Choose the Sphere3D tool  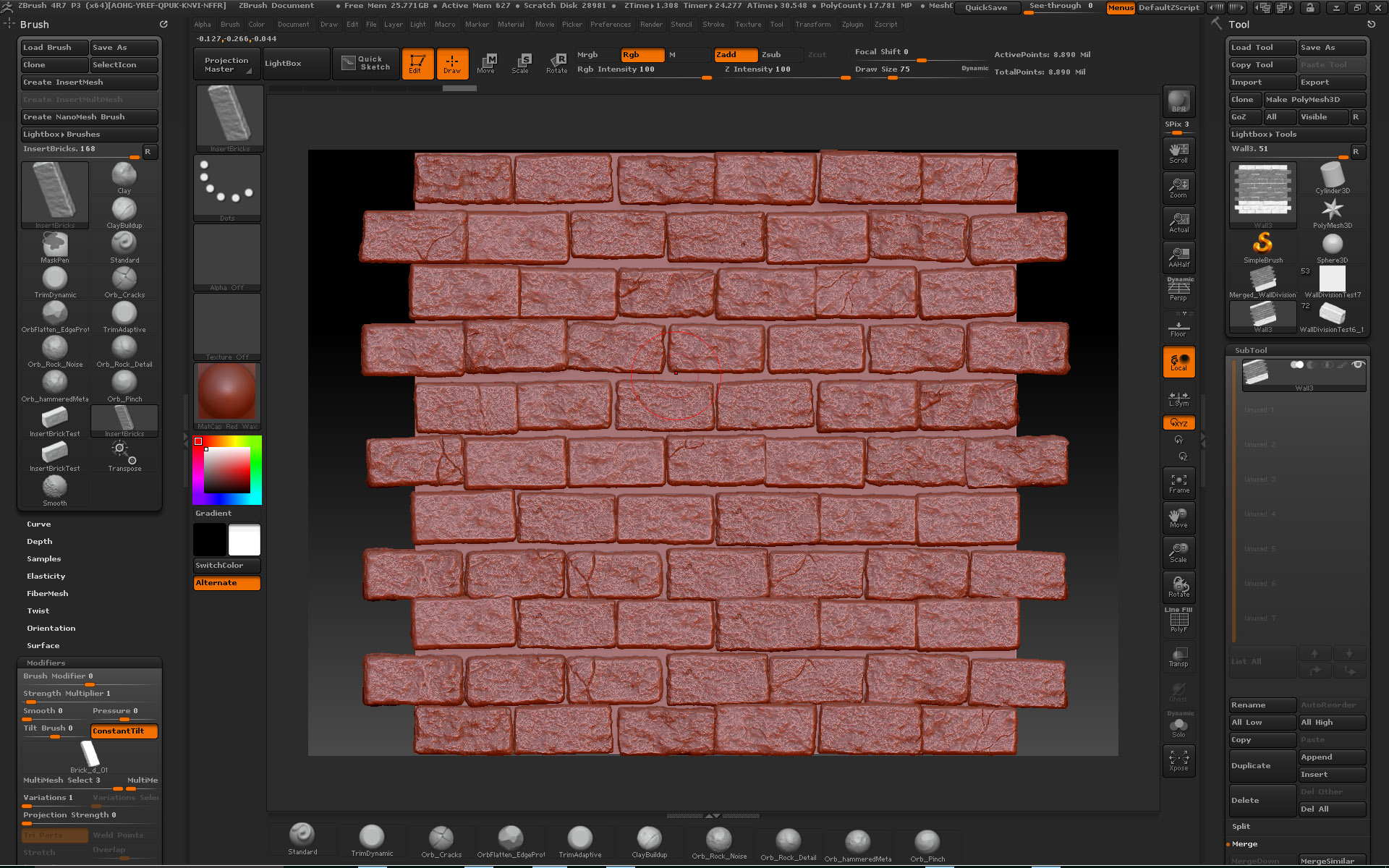point(1332,247)
